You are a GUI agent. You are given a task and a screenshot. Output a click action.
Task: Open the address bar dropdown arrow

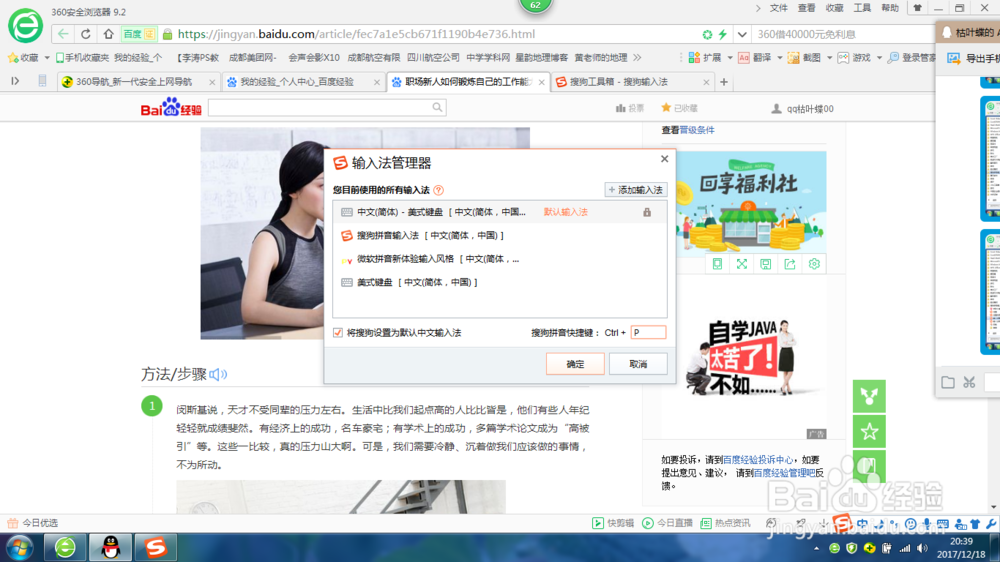(x=742, y=34)
